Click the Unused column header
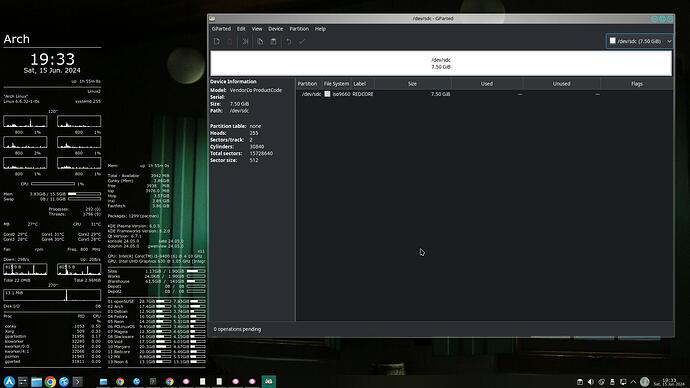690x388 pixels. pyautogui.click(x=562, y=84)
